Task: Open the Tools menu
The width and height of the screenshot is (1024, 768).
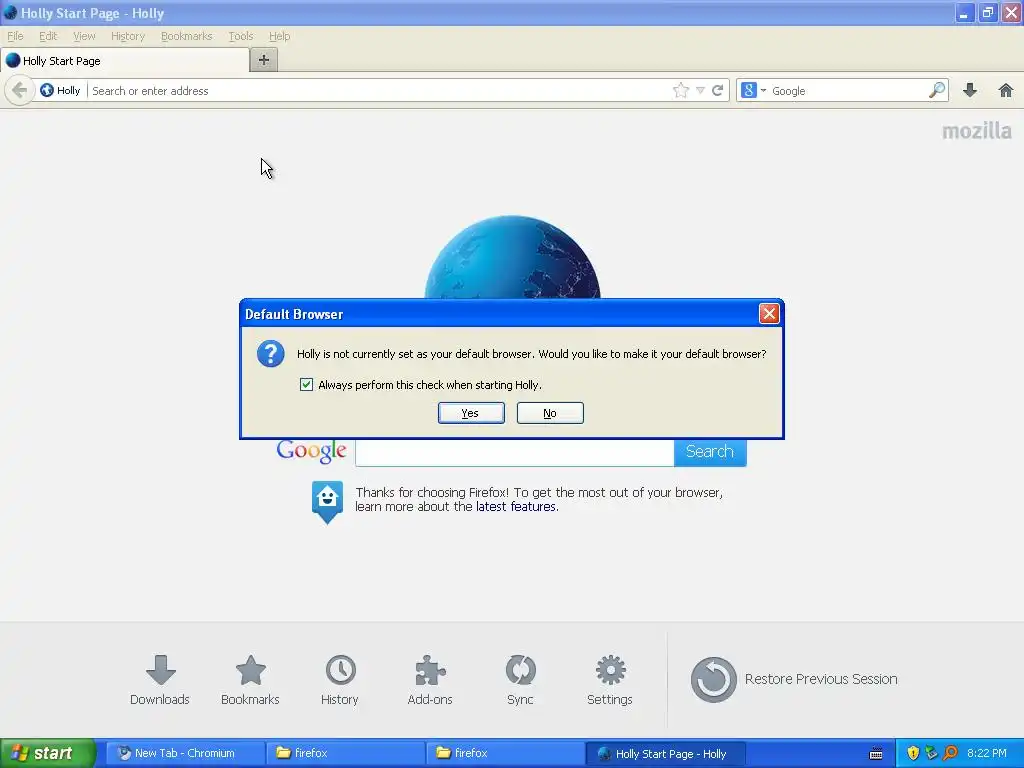Action: point(241,36)
